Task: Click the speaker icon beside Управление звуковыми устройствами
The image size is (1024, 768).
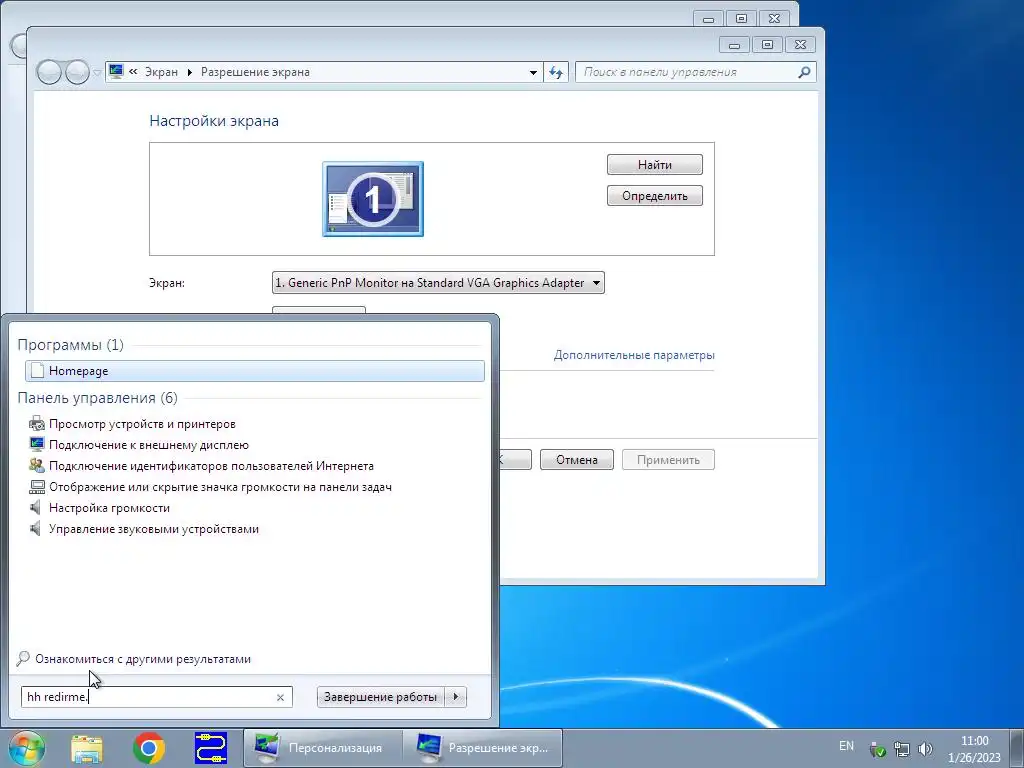Action: pyautogui.click(x=36, y=528)
